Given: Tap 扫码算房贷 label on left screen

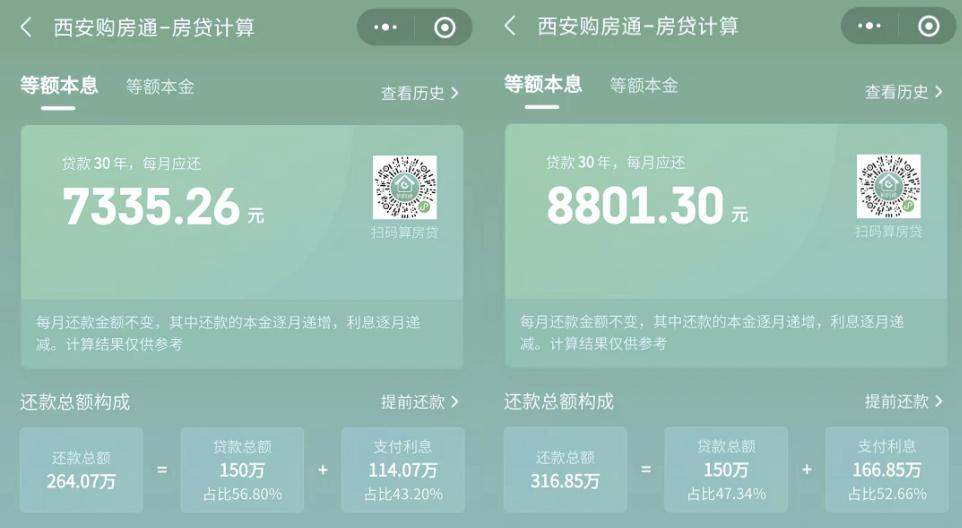Looking at the screenshot, I should pyautogui.click(x=405, y=232).
